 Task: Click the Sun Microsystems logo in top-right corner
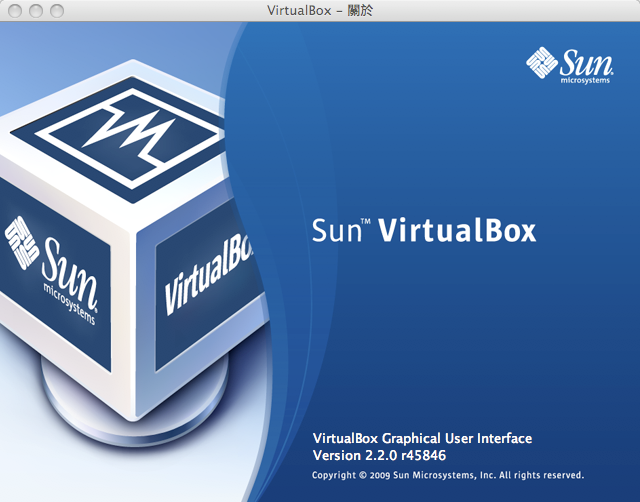570,66
